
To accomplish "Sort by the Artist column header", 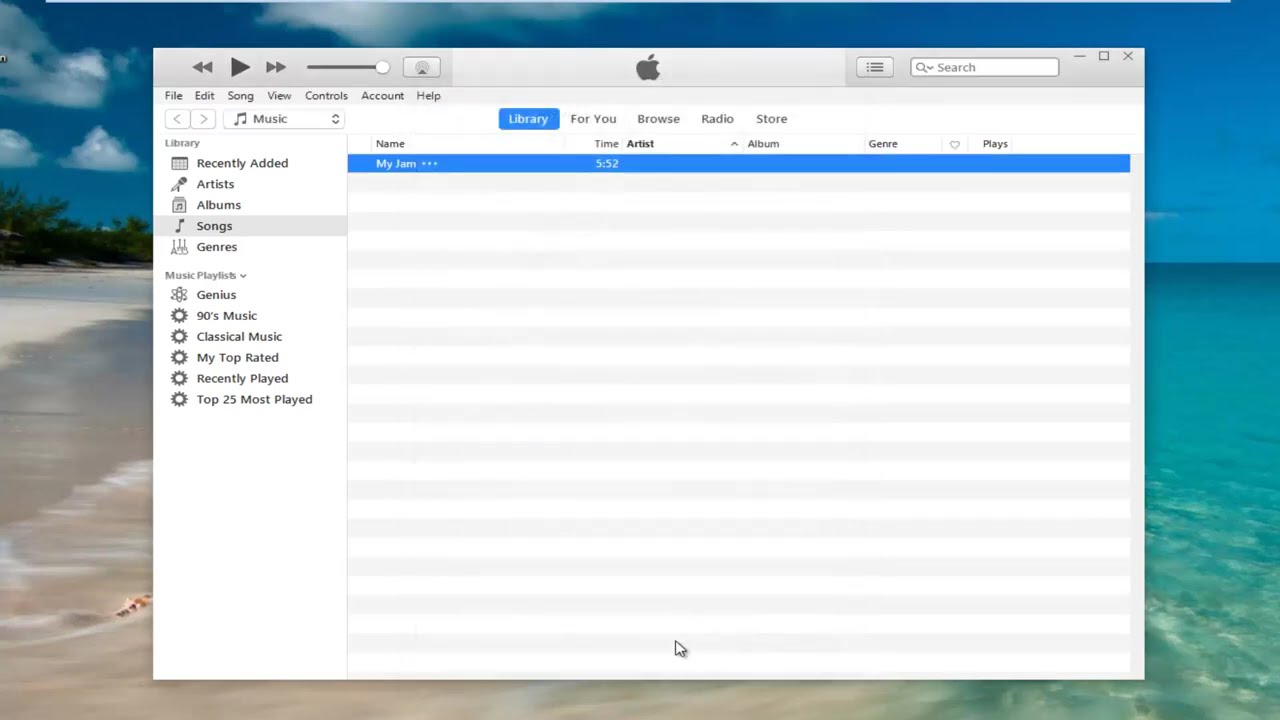I will pos(640,144).
